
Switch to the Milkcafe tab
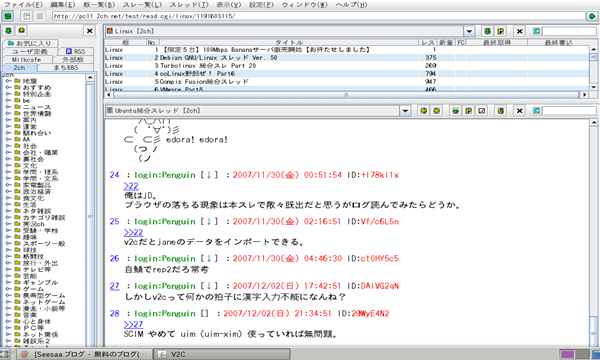point(26,59)
